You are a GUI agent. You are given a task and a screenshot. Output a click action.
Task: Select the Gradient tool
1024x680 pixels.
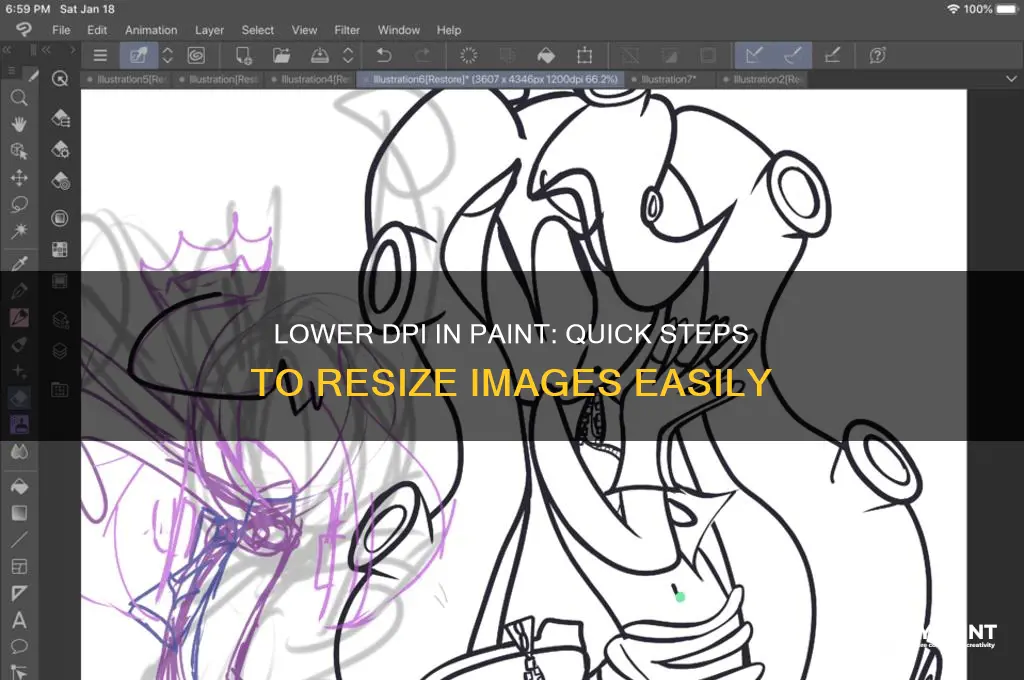pos(19,513)
